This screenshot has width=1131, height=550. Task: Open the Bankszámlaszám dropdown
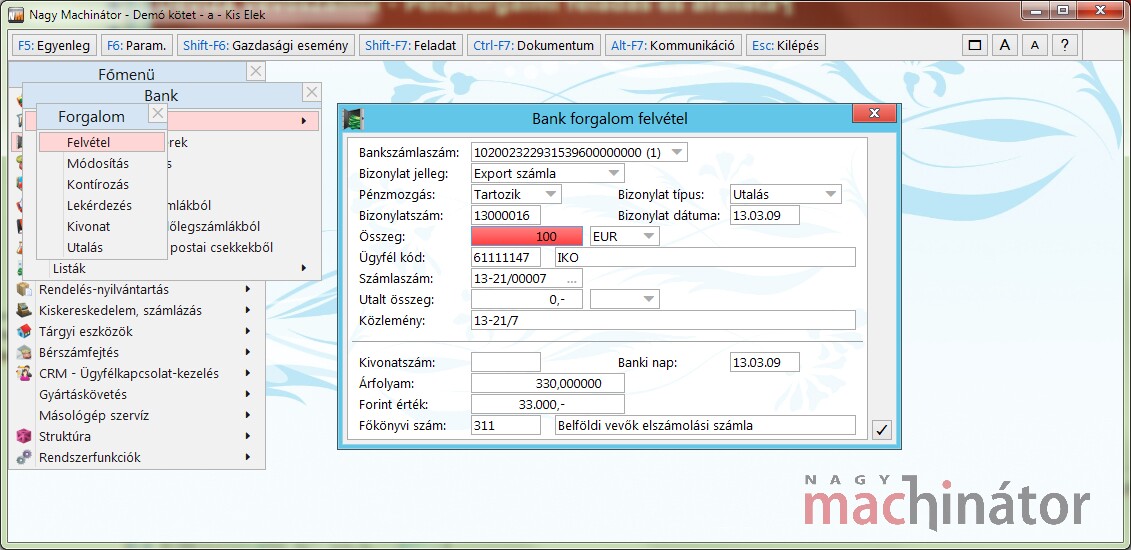[676, 153]
